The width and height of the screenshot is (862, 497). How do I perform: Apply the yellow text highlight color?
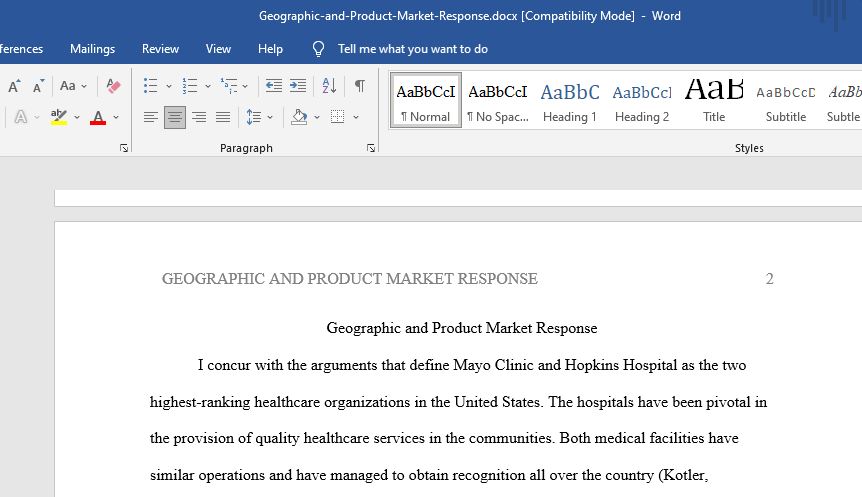pos(59,117)
